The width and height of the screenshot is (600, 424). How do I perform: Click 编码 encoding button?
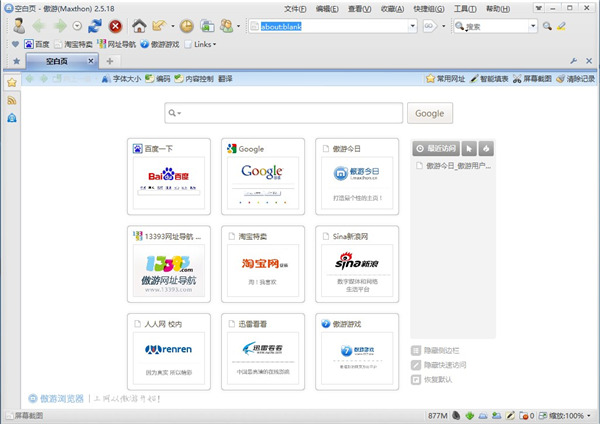[157, 79]
